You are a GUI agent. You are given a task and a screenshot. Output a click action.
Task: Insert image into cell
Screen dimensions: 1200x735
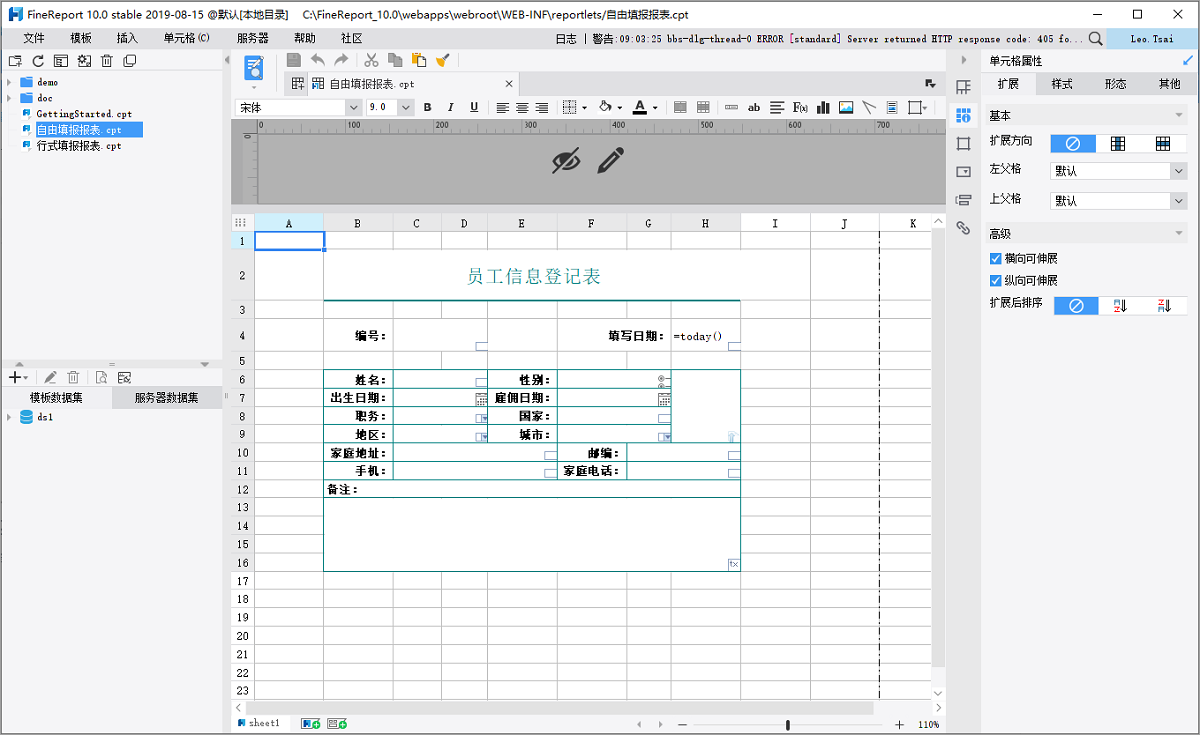pyautogui.click(x=846, y=107)
